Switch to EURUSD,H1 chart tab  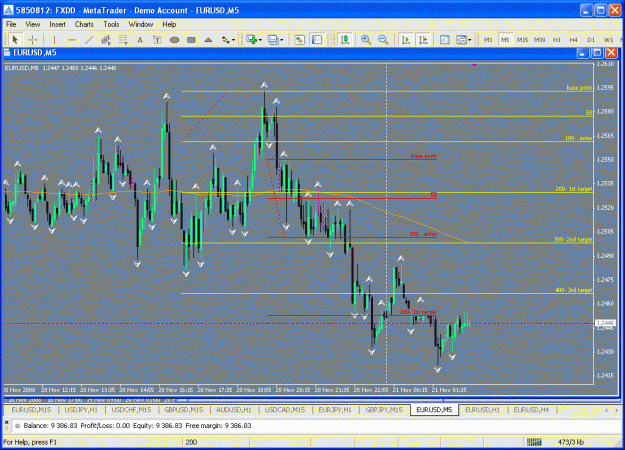click(x=482, y=410)
